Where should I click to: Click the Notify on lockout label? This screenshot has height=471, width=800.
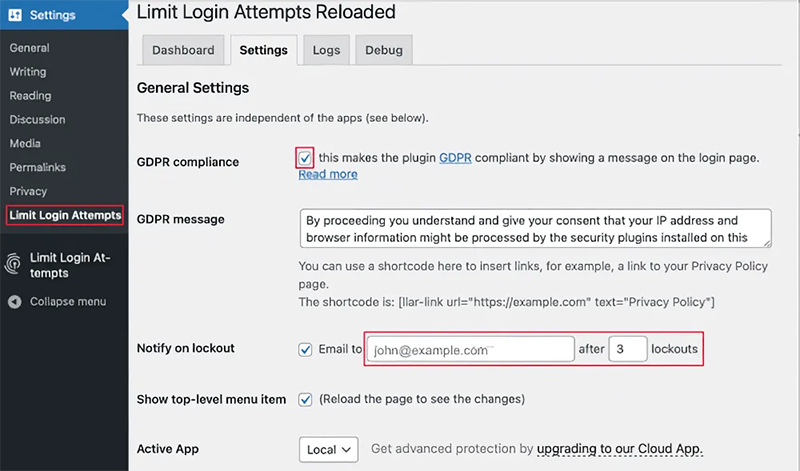pyautogui.click(x=186, y=348)
